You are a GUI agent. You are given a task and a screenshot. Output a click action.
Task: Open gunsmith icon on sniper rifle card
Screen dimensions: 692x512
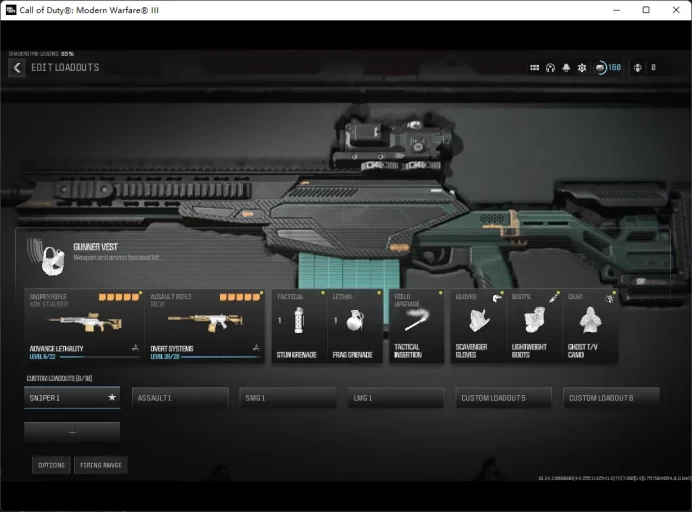pyautogui.click(x=135, y=348)
